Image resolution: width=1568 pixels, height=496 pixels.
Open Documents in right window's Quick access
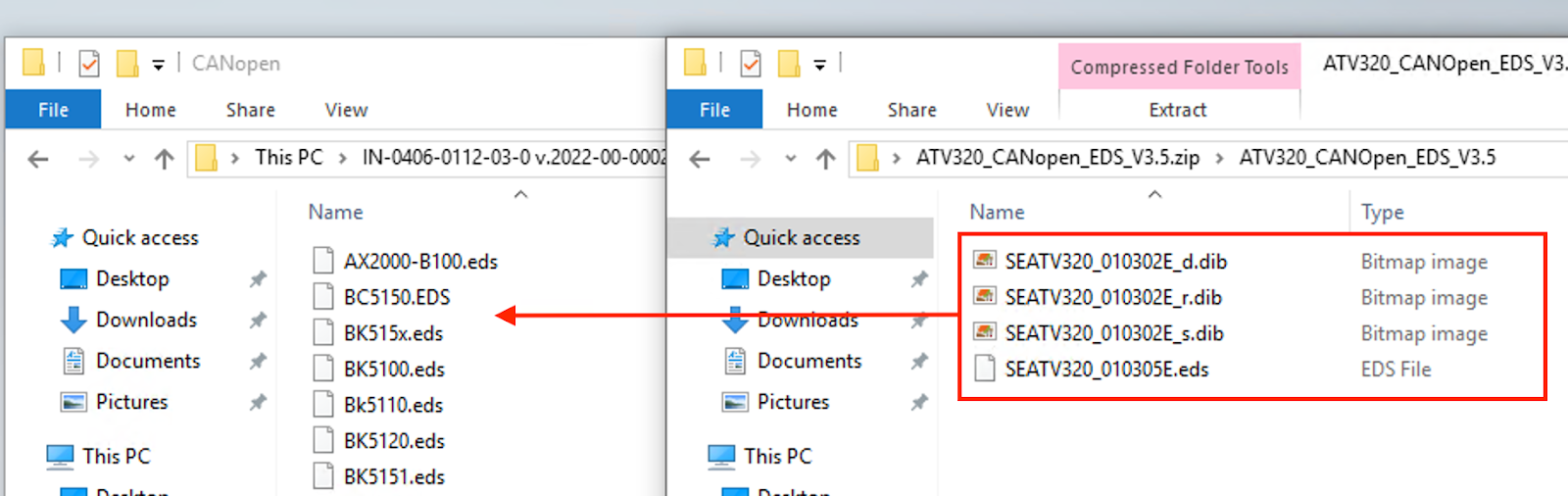[x=808, y=361]
